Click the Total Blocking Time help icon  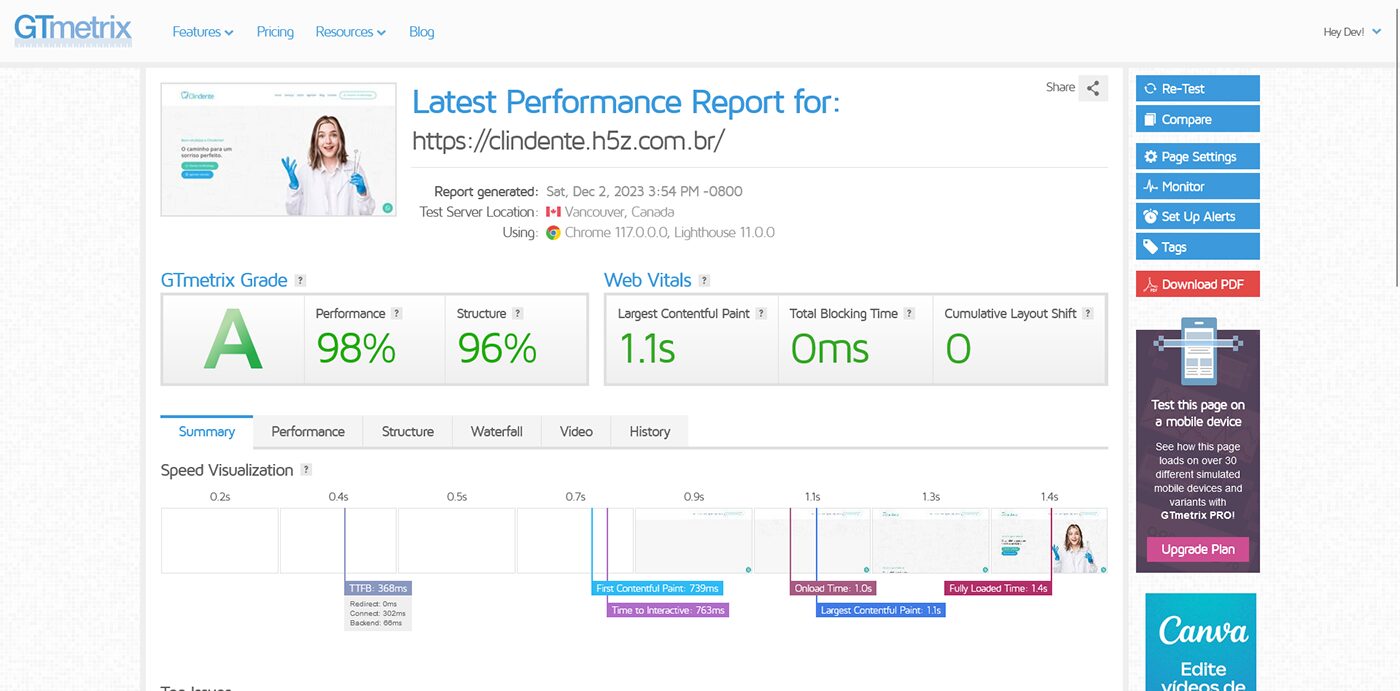click(x=909, y=314)
